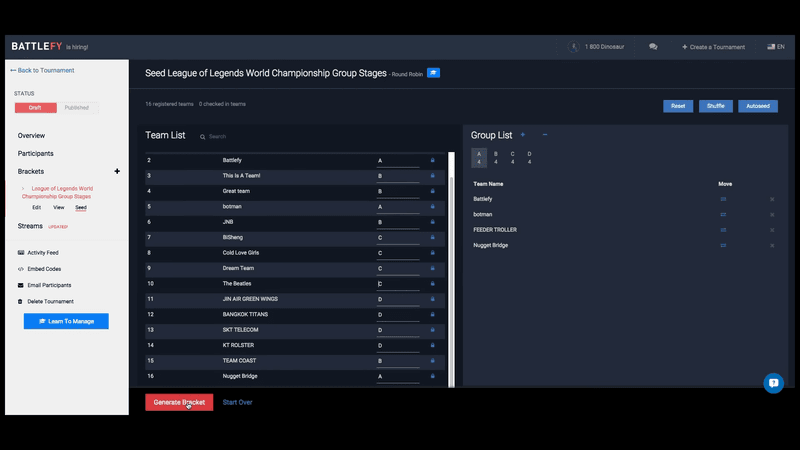Lock the BiSheng team seed
This screenshot has height=450, width=800.
(x=433, y=237)
